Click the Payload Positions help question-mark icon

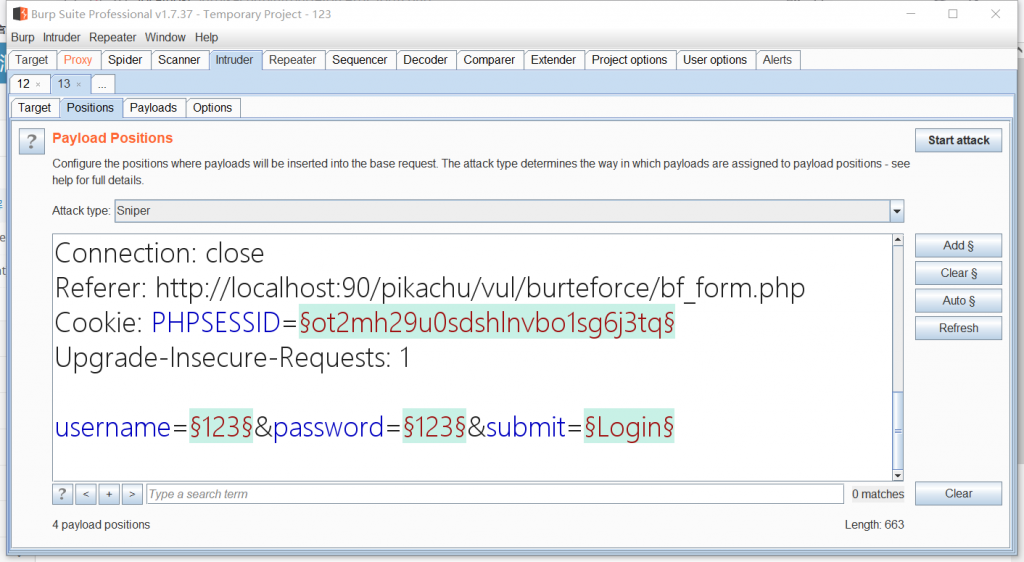pos(31,141)
